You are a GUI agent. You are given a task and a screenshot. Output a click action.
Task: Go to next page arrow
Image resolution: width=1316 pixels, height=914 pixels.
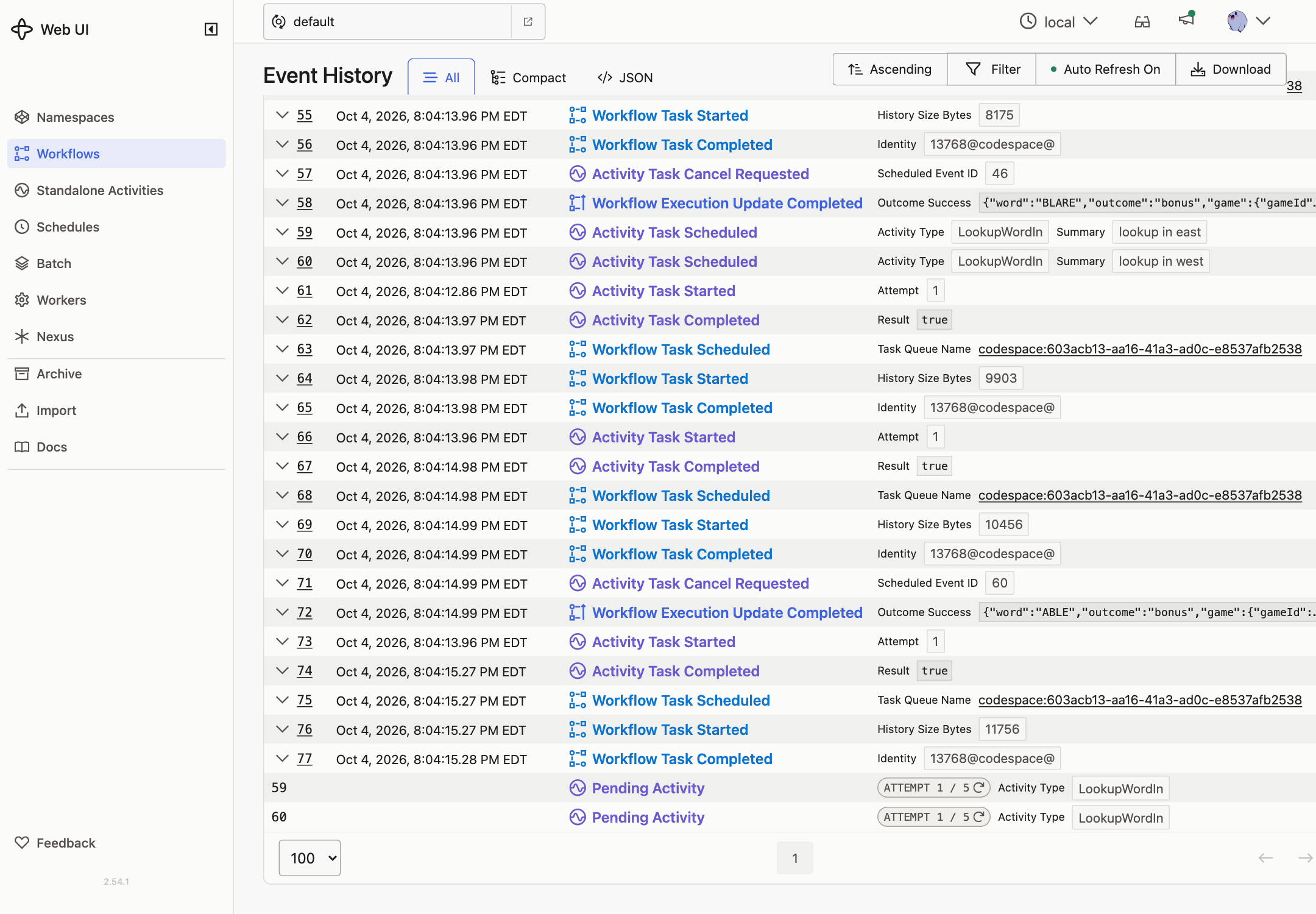(x=1305, y=858)
